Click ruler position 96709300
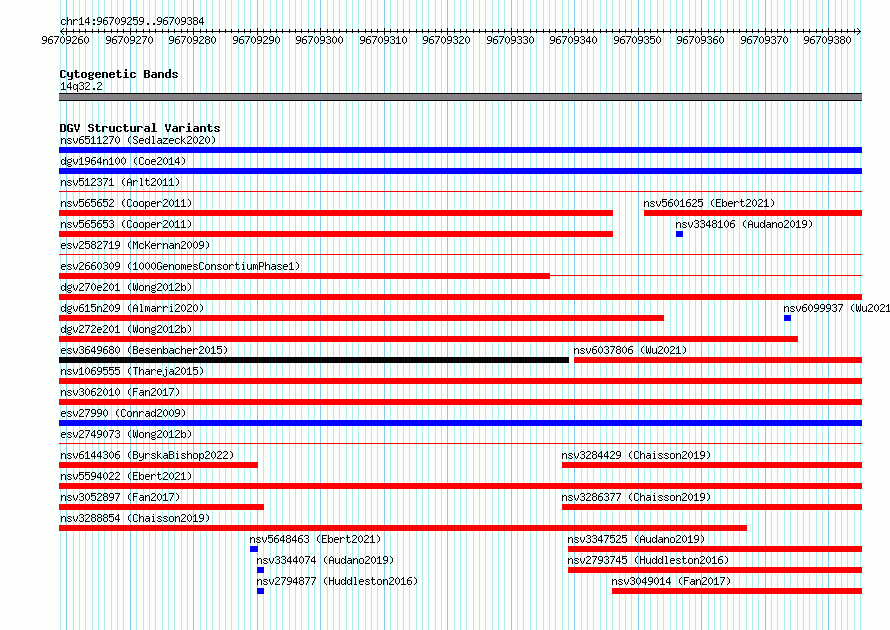This screenshot has width=890, height=630. [320, 40]
